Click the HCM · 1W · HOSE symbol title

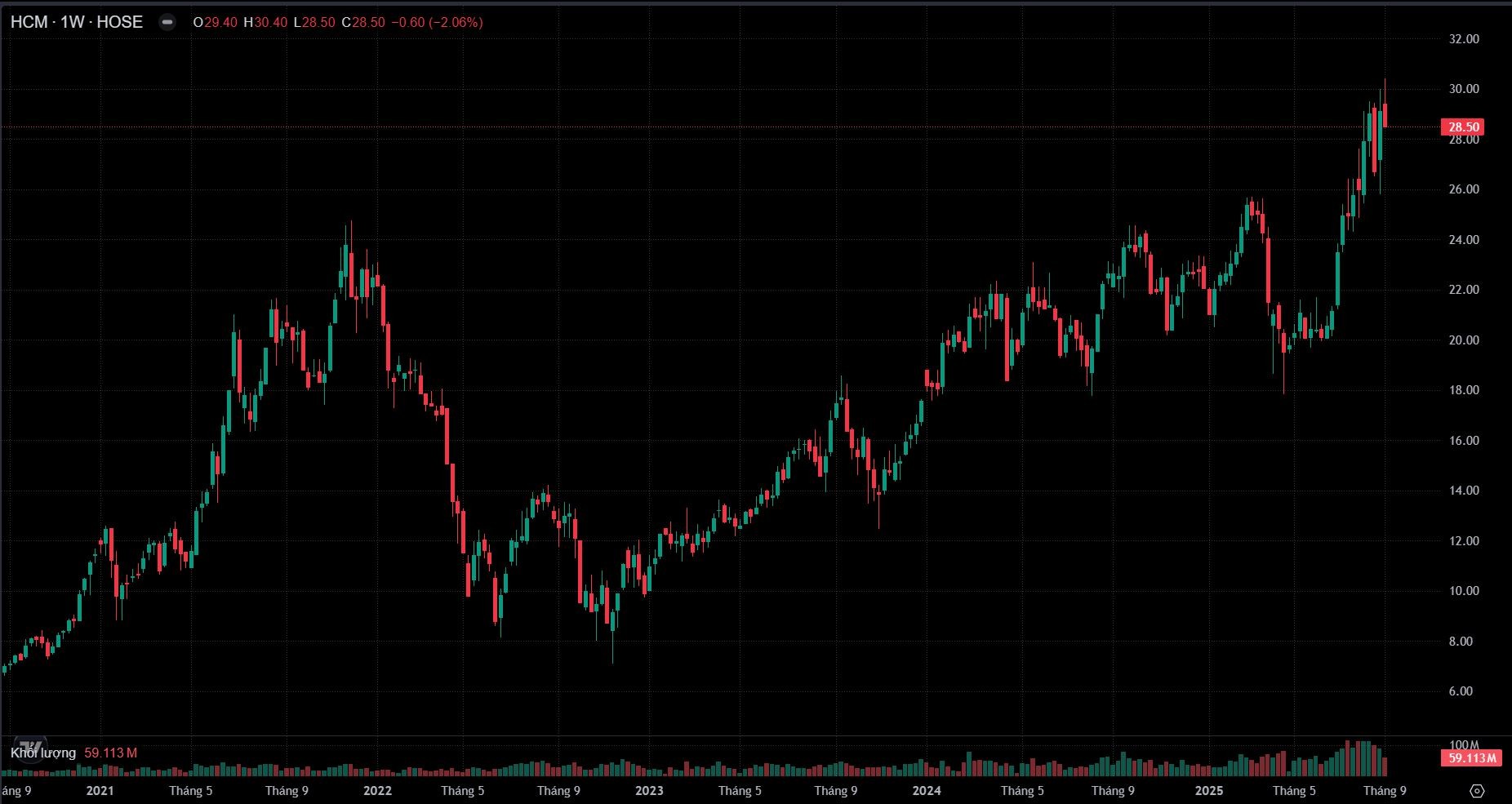tap(77, 22)
